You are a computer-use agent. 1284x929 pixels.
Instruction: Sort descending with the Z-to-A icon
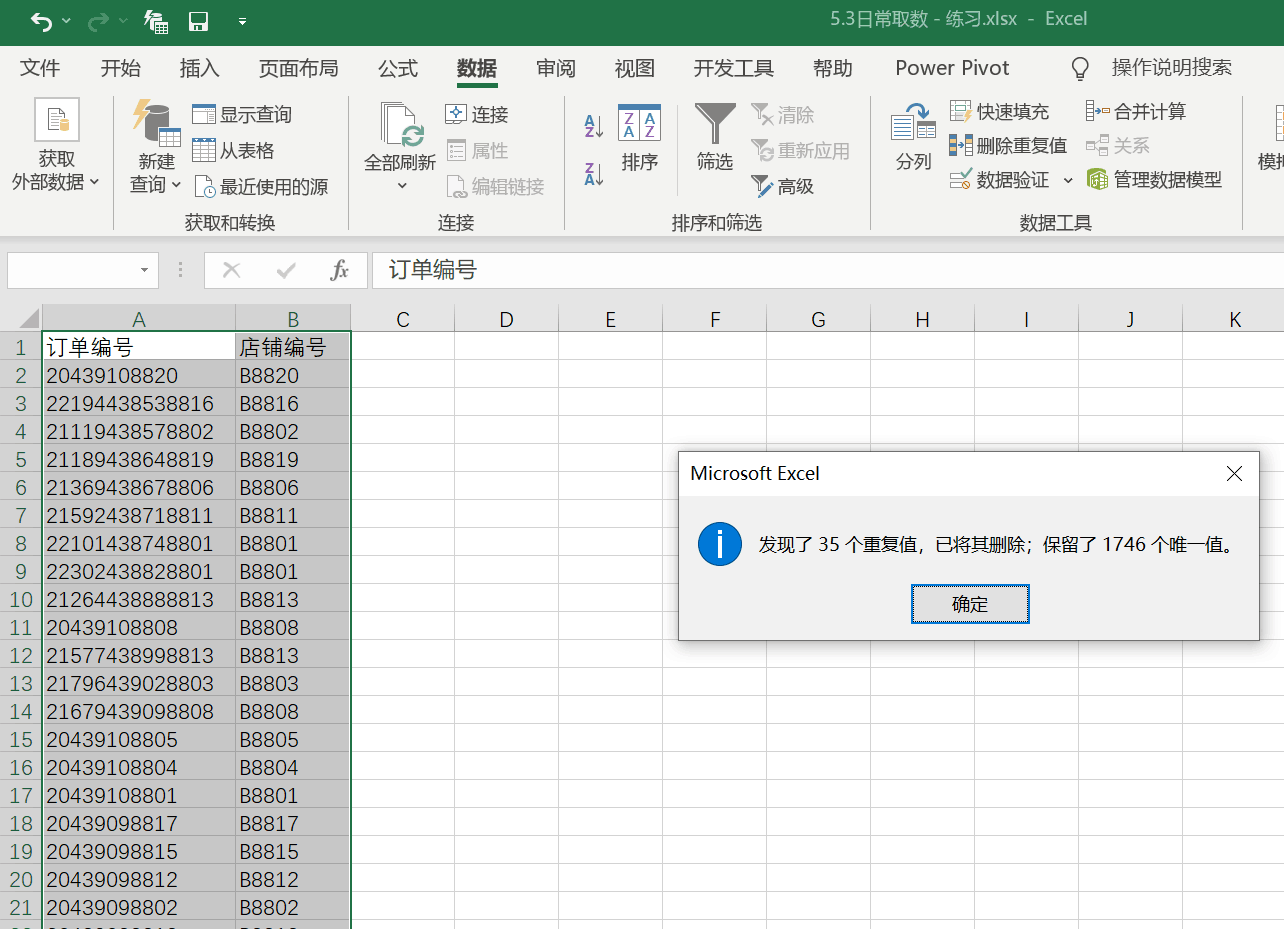click(594, 174)
